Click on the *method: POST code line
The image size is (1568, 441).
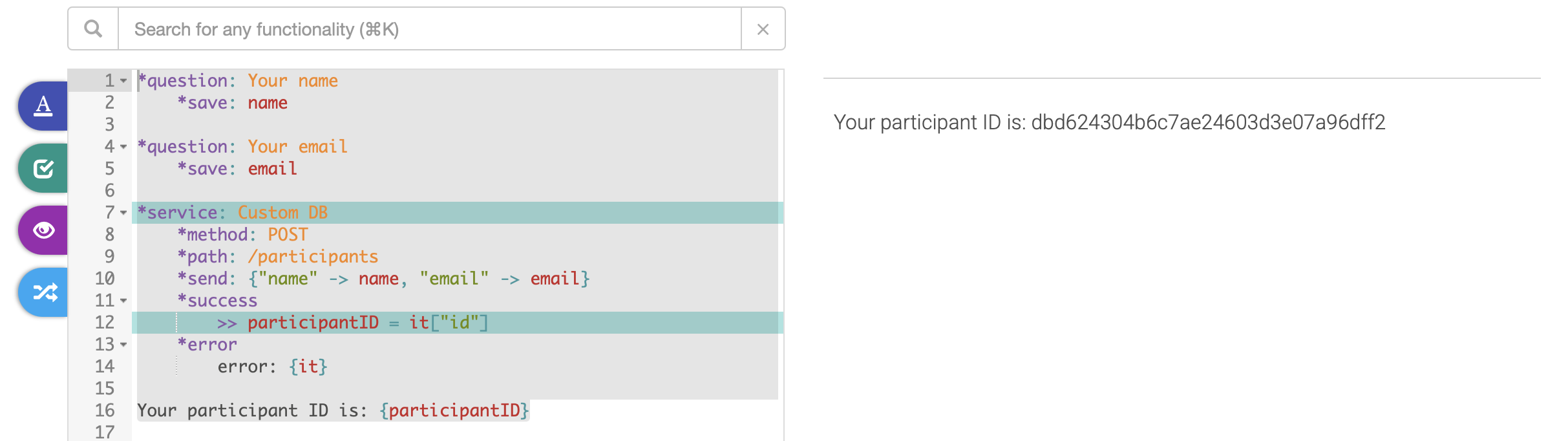243,235
